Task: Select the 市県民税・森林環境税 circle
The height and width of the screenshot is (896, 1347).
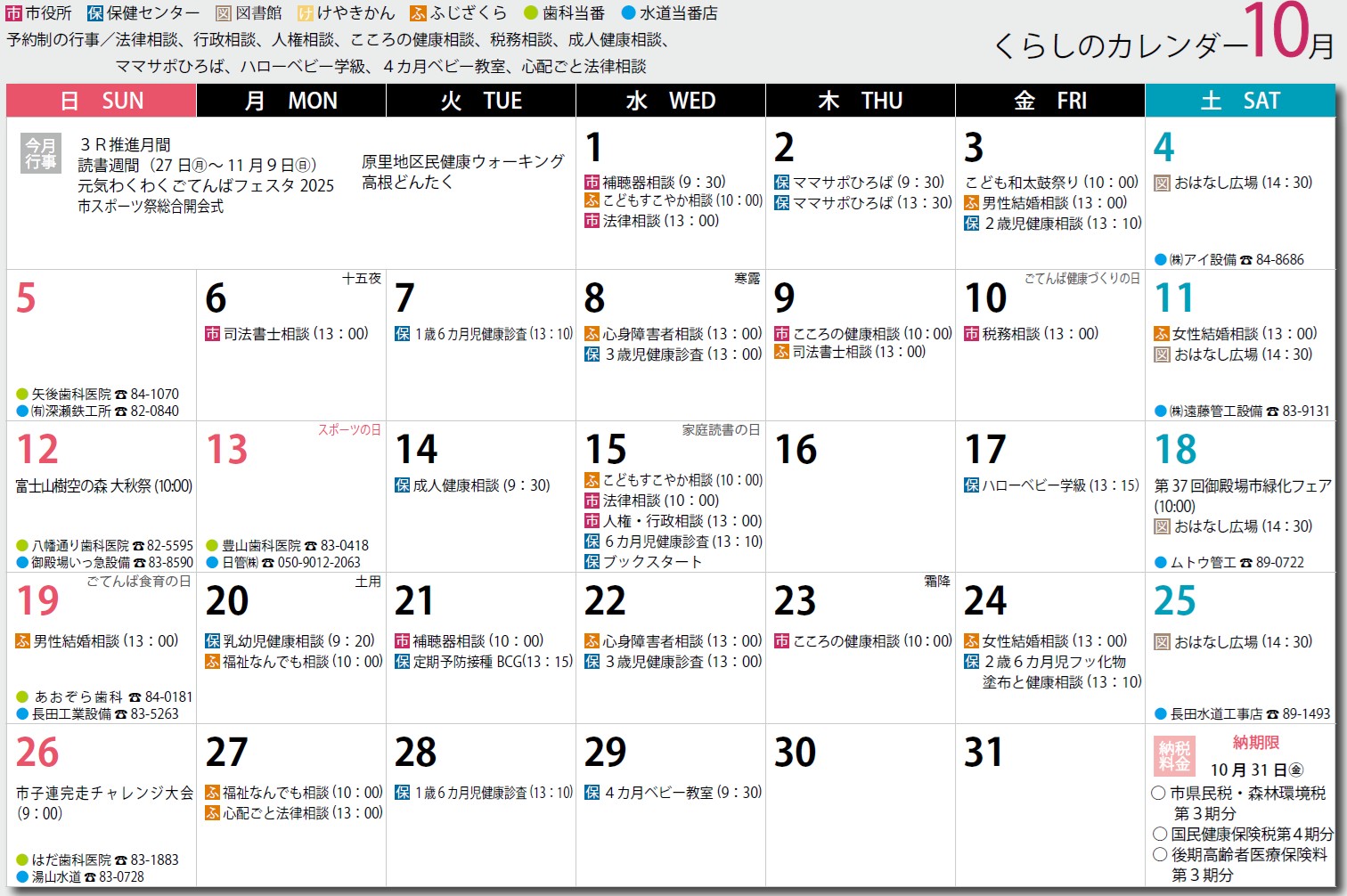Action: click(x=1159, y=793)
